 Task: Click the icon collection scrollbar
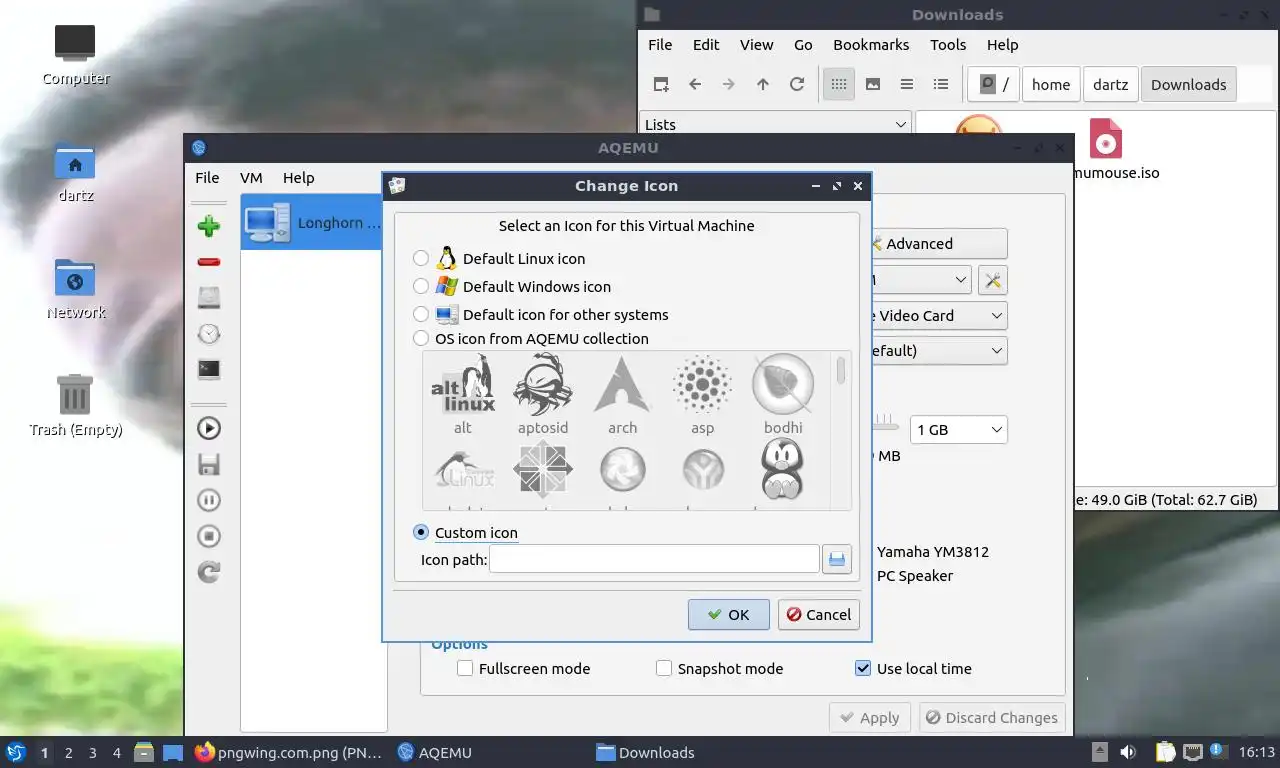pos(841,370)
